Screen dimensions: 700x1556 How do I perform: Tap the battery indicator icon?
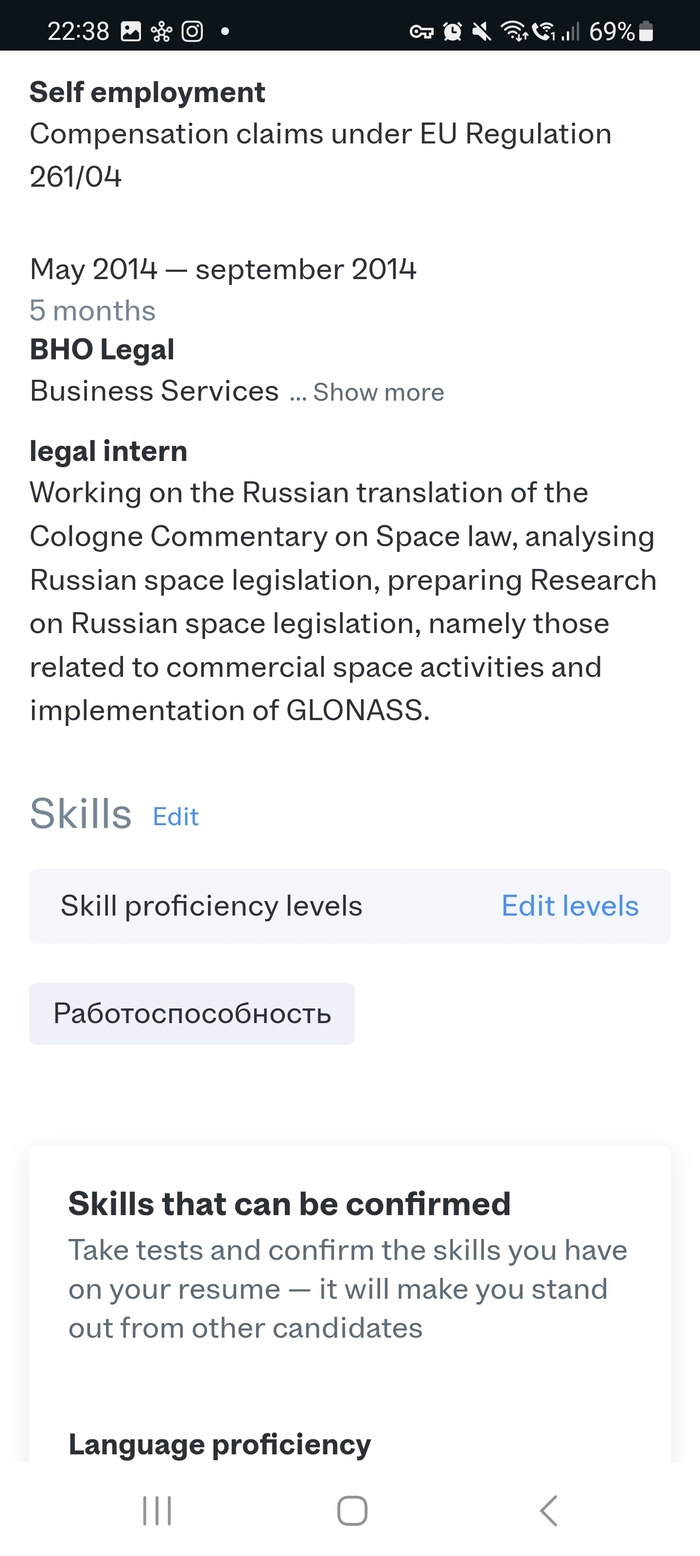[646, 32]
